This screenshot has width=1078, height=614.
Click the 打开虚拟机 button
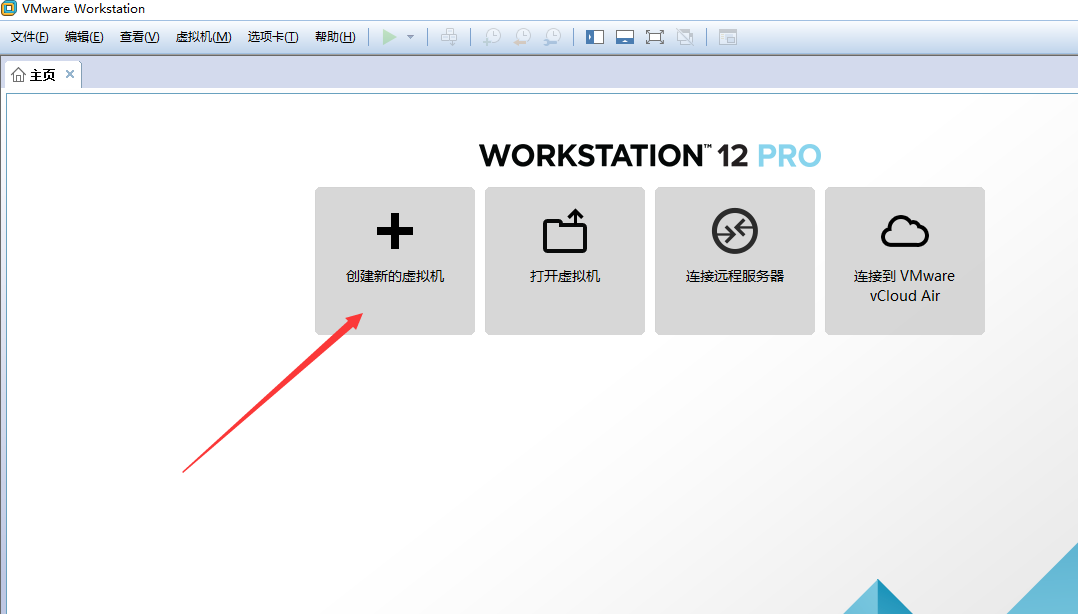pyautogui.click(x=565, y=261)
